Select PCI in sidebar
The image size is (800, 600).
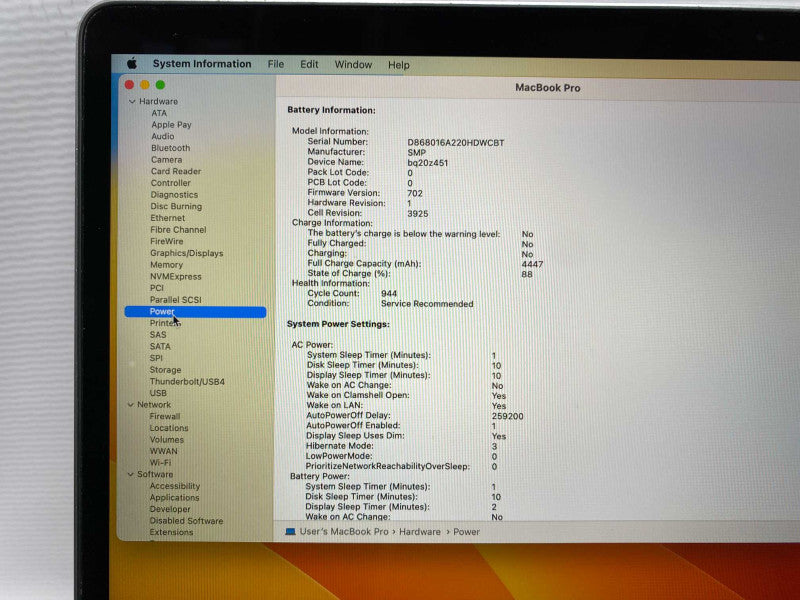click(x=157, y=288)
